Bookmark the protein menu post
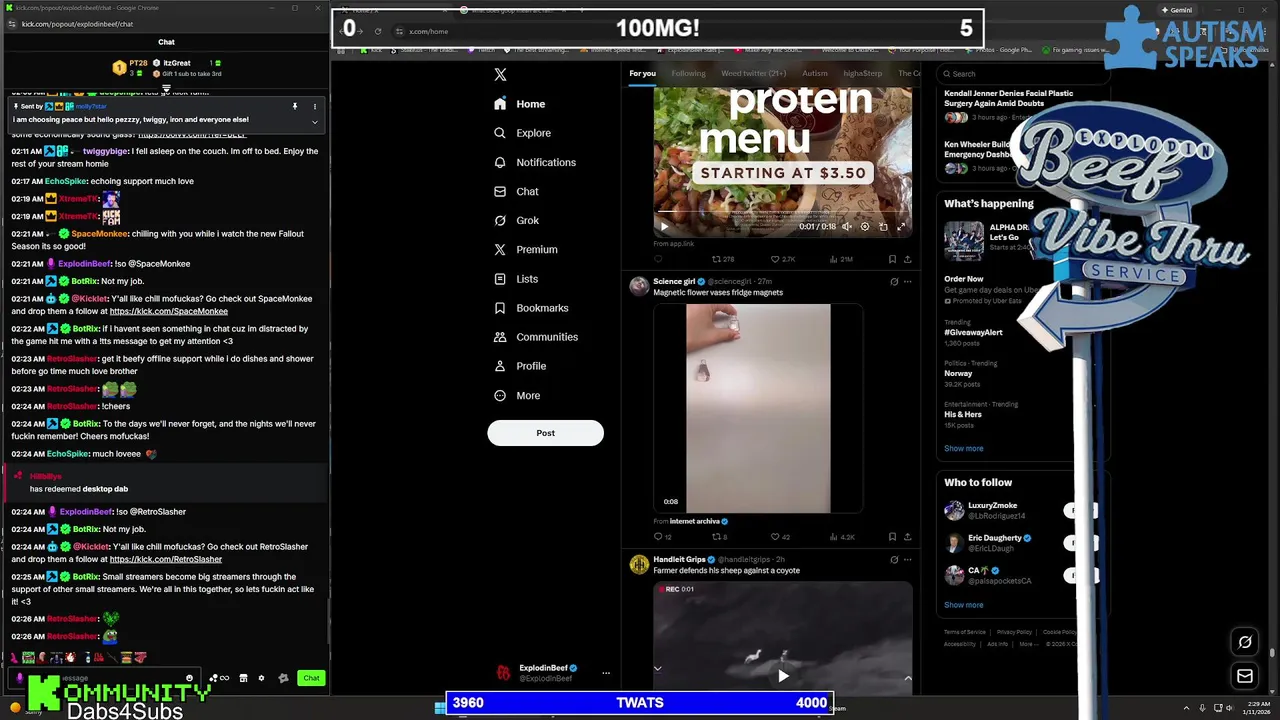 pos(892,259)
